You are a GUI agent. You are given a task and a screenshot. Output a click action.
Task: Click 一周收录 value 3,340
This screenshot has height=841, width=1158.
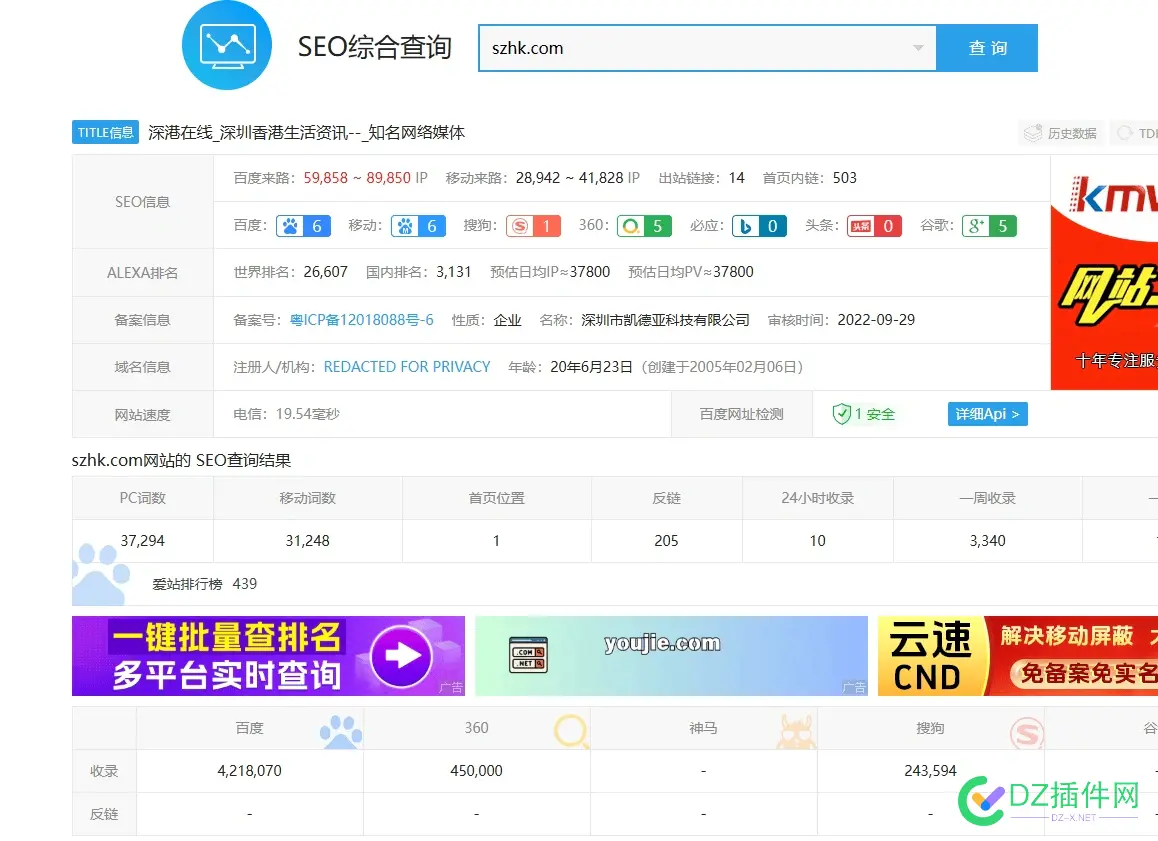[987, 540]
